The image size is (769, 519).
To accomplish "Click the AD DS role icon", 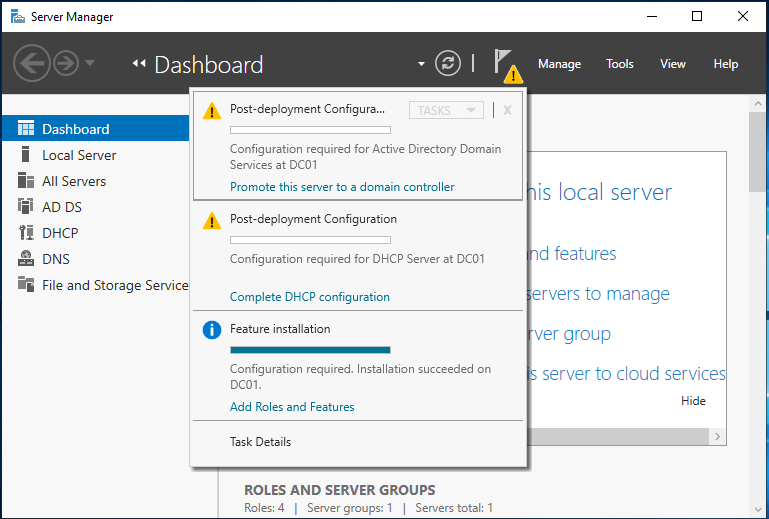I will tap(26, 206).
